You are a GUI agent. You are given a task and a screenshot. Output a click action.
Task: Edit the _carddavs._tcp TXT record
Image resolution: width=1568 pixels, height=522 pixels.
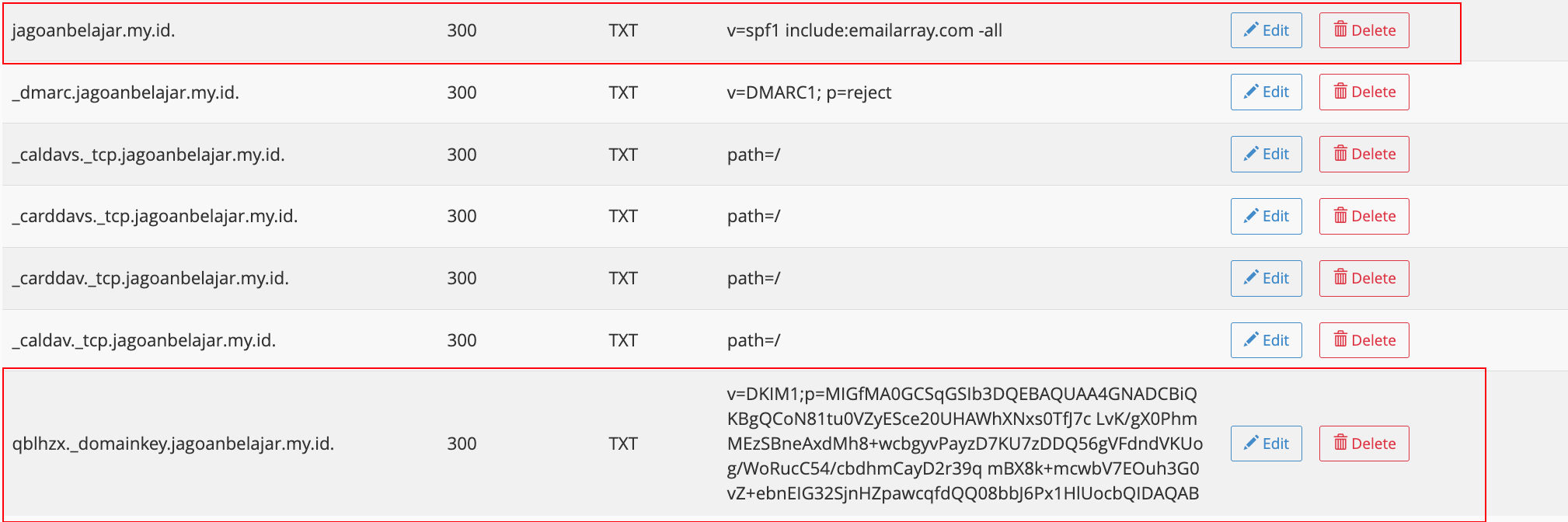(1266, 216)
